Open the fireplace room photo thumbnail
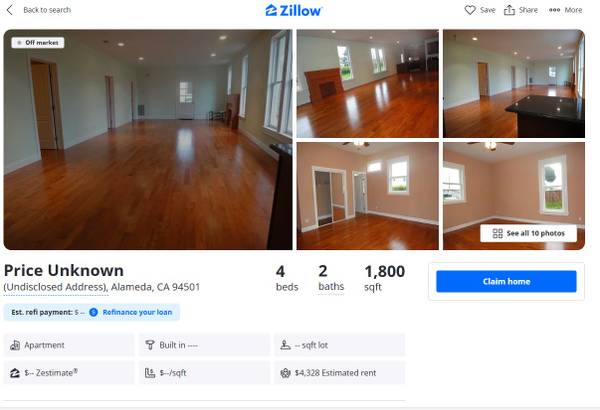 point(368,83)
